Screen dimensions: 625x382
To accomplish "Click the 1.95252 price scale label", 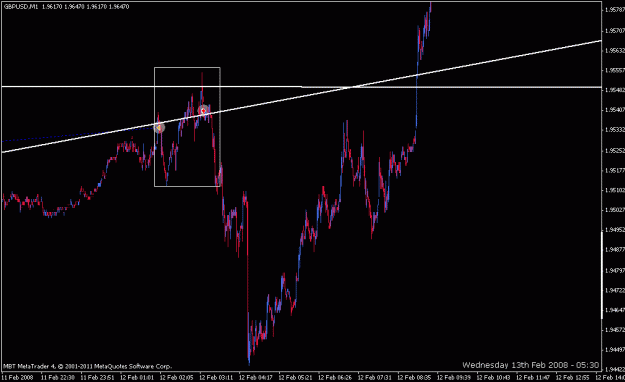I will 615,150.
